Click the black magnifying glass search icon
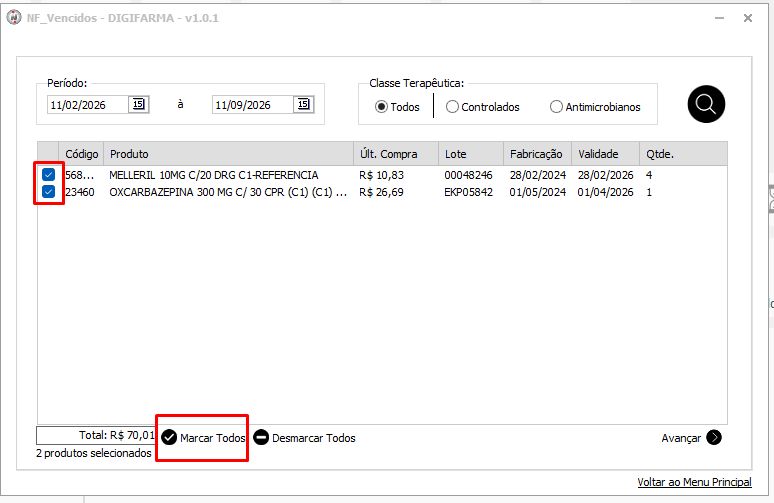 click(706, 104)
